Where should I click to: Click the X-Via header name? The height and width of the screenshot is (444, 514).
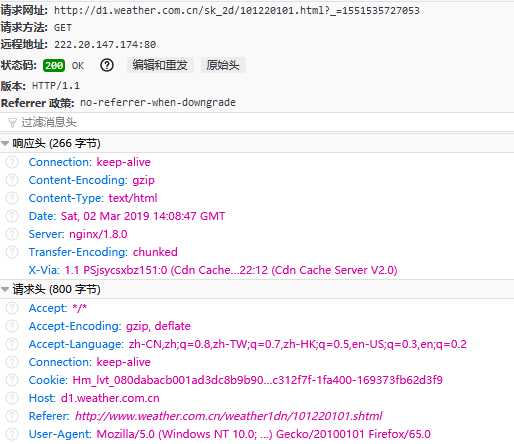(44, 270)
